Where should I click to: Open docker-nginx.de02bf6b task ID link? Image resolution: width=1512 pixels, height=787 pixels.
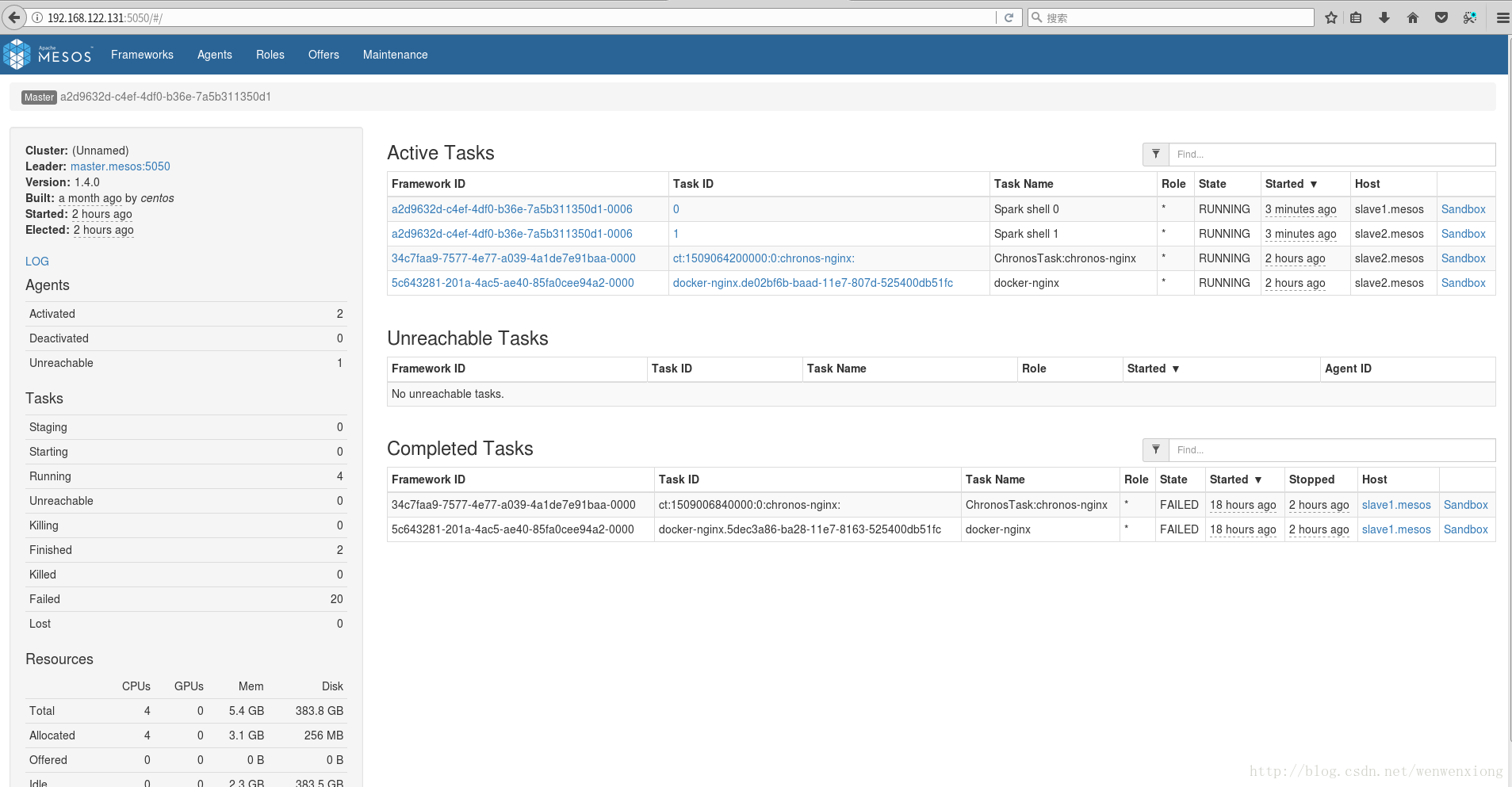(x=813, y=283)
